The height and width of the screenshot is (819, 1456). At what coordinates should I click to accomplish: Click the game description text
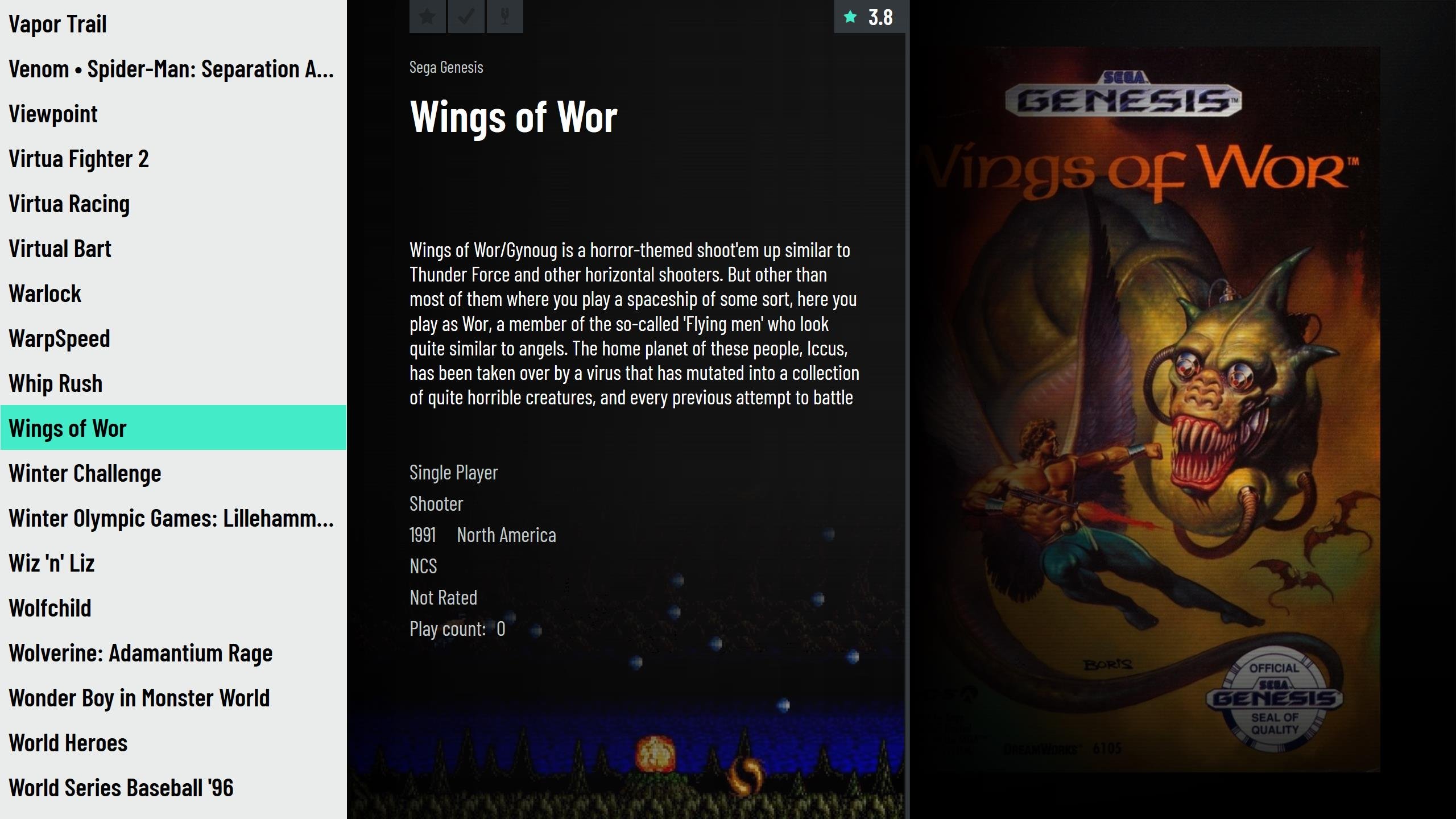634,324
